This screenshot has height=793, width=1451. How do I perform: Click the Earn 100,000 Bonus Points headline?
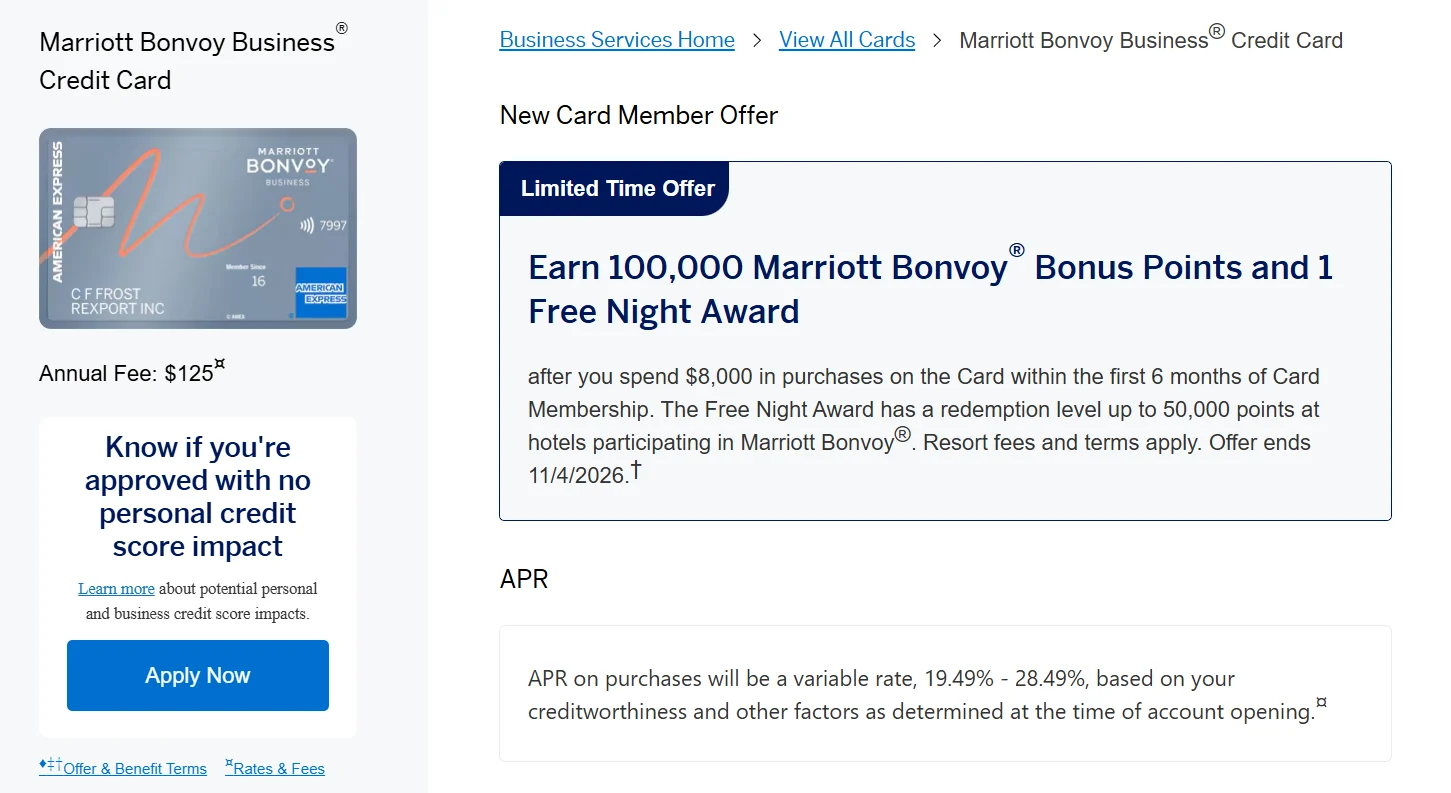(930, 289)
